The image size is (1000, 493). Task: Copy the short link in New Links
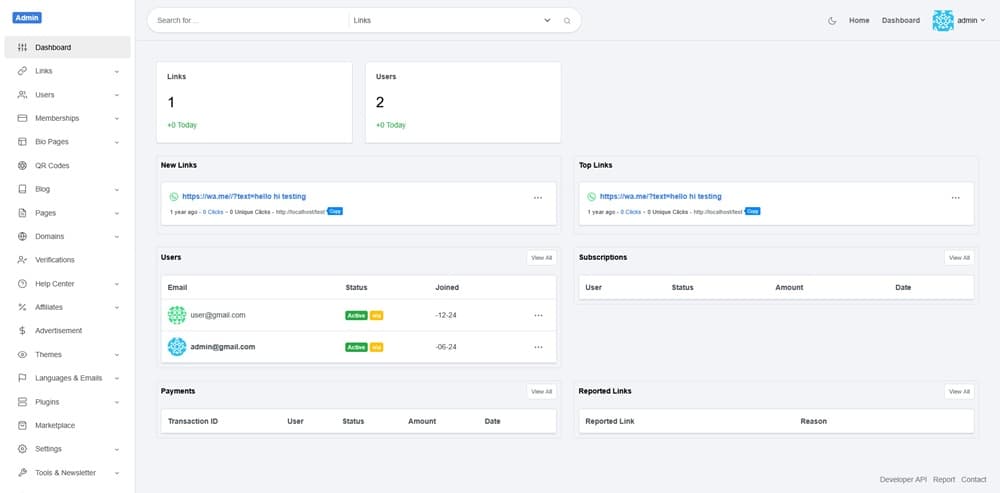(x=335, y=211)
